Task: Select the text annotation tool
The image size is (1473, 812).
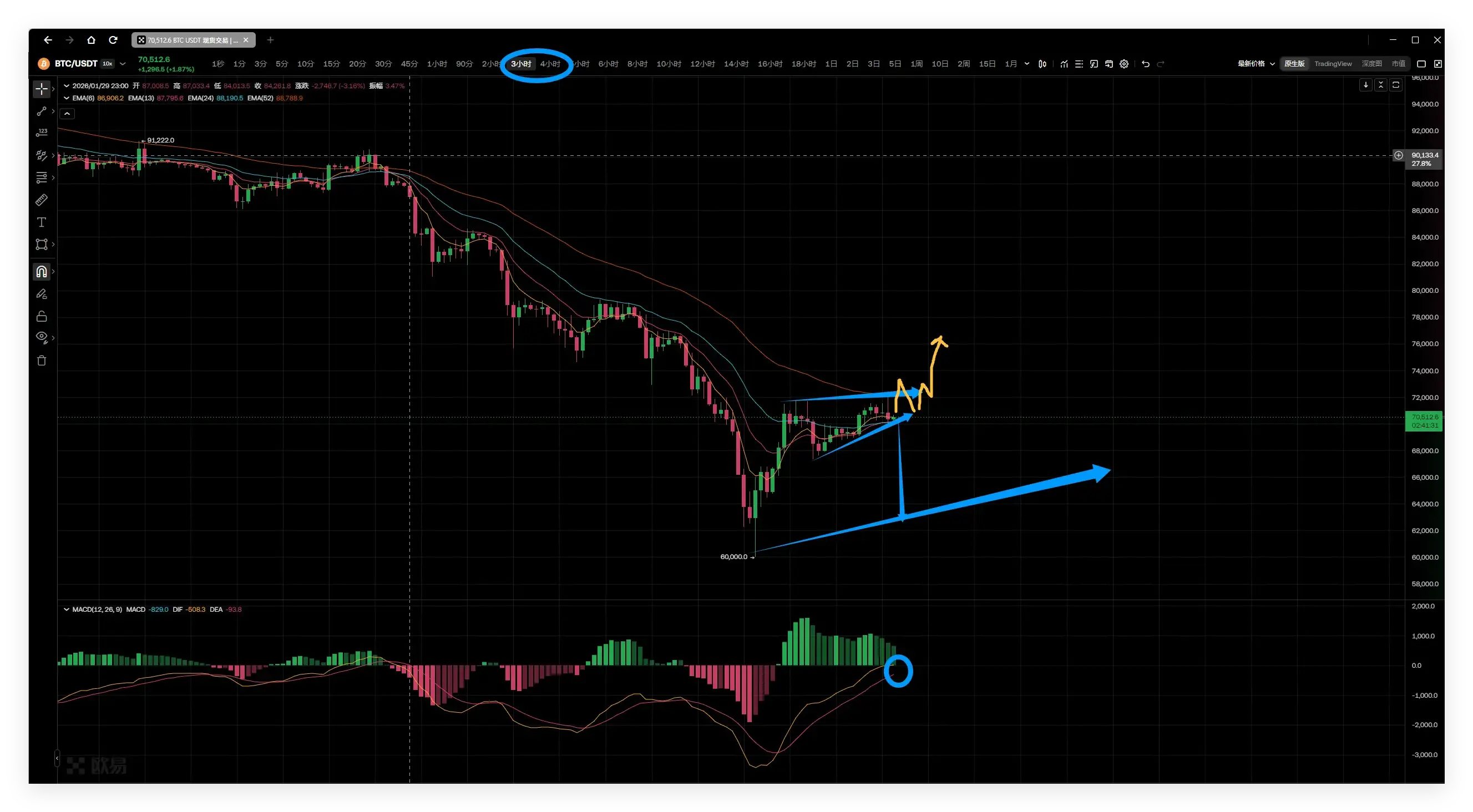Action: (41, 222)
